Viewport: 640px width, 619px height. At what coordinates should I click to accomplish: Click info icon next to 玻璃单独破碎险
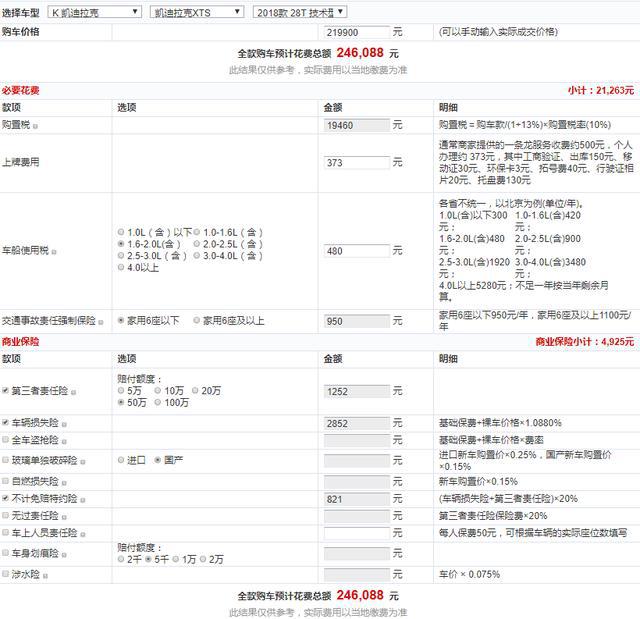pyautogui.click(x=83, y=462)
